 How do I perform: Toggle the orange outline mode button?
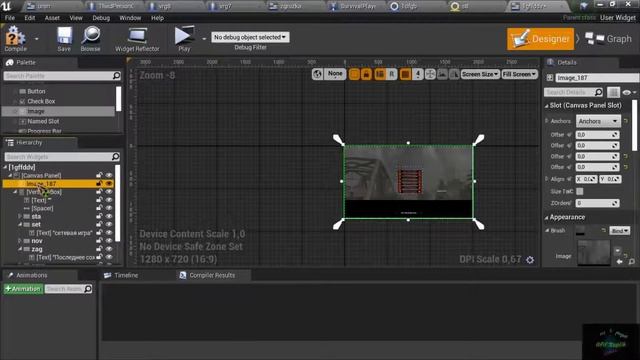click(x=354, y=74)
